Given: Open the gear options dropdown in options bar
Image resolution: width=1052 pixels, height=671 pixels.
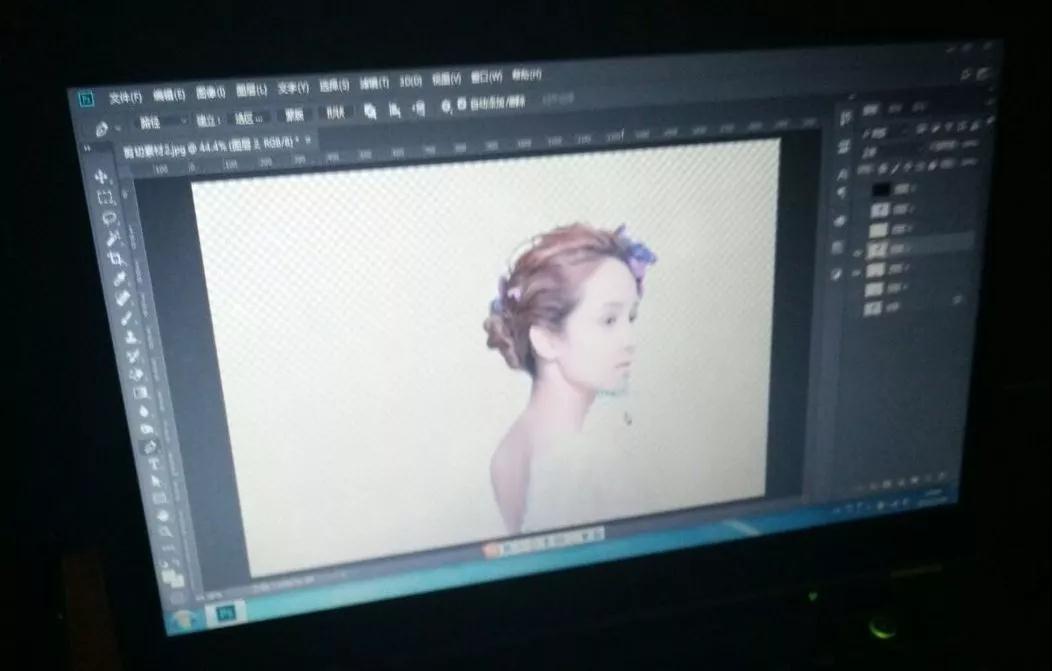Looking at the screenshot, I should click(445, 106).
